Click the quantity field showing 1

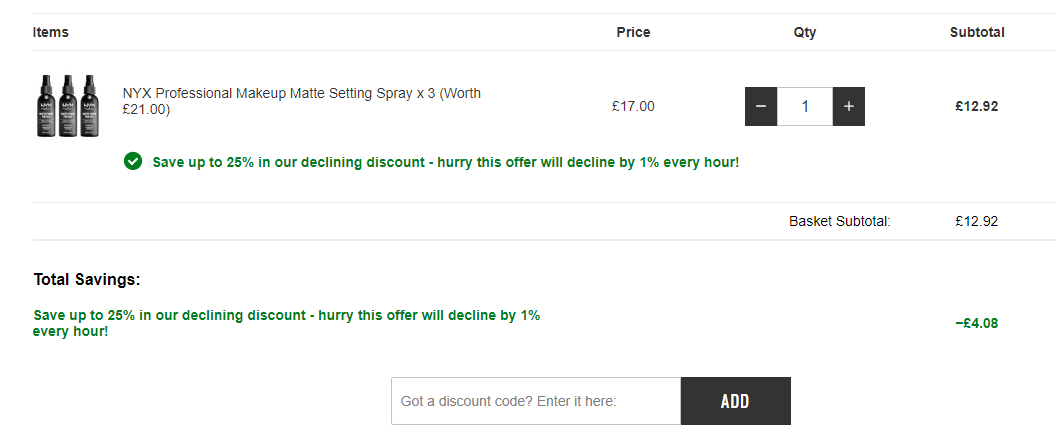(x=805, y=106)
